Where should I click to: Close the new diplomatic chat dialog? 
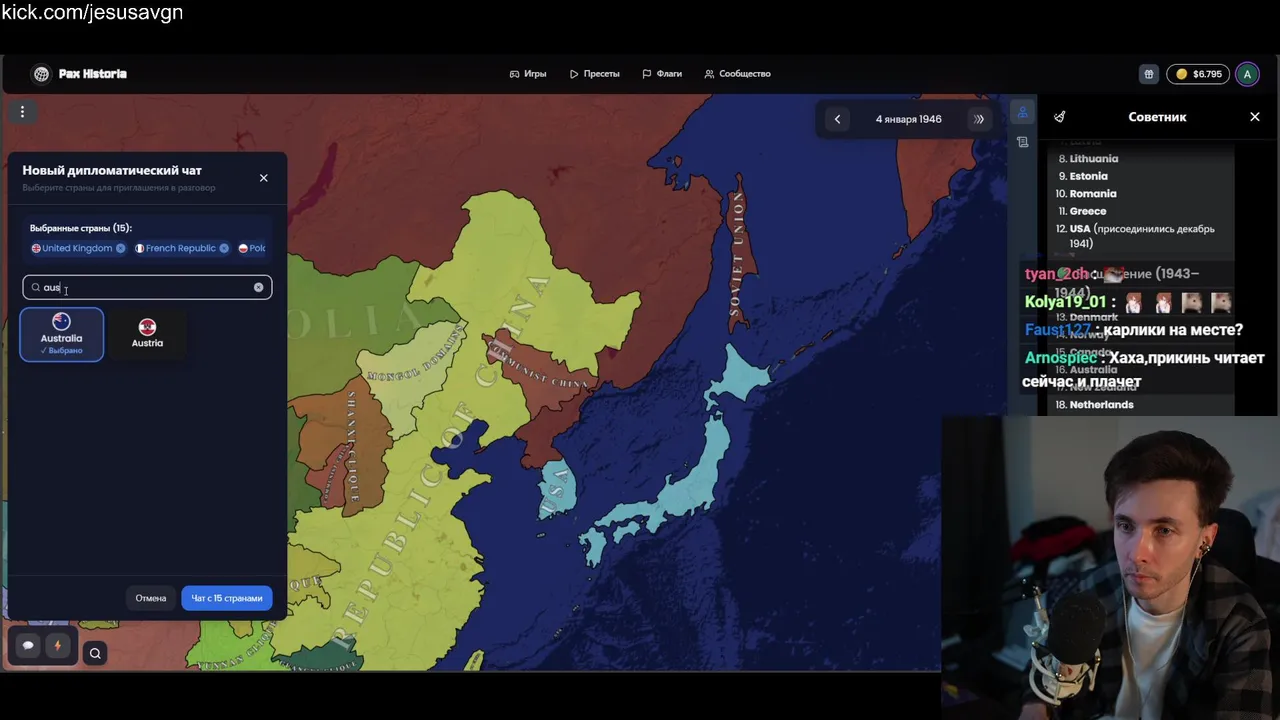tap(264, 178)
